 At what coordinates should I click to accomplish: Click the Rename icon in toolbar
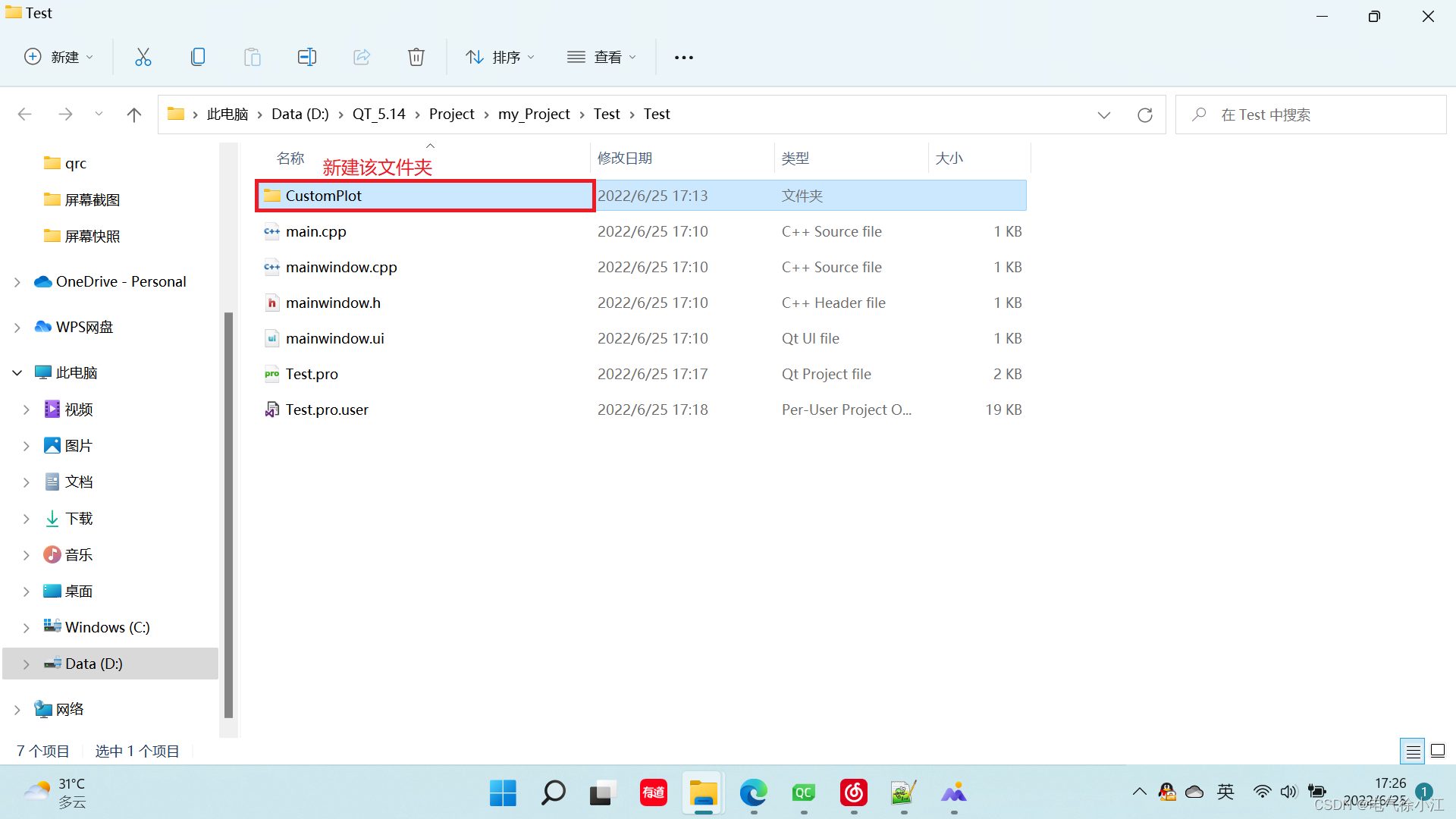point(307,57)
